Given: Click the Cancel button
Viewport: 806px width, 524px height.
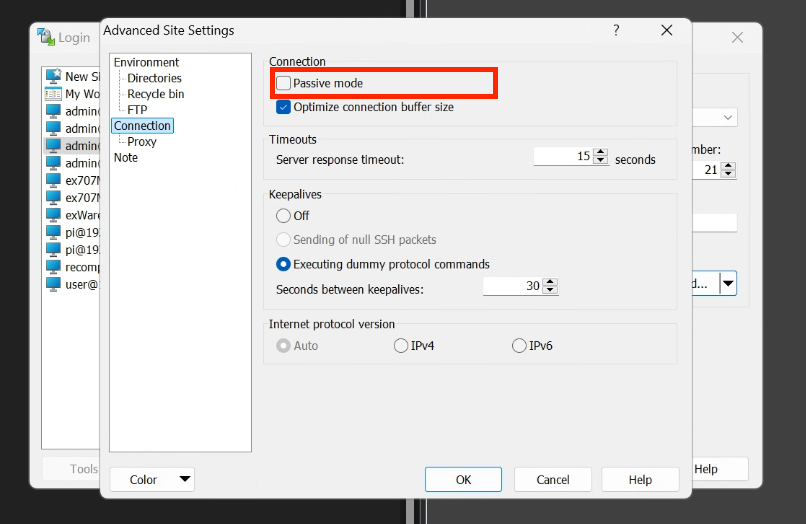Looking at the screenshot, I should click(553, 479).
